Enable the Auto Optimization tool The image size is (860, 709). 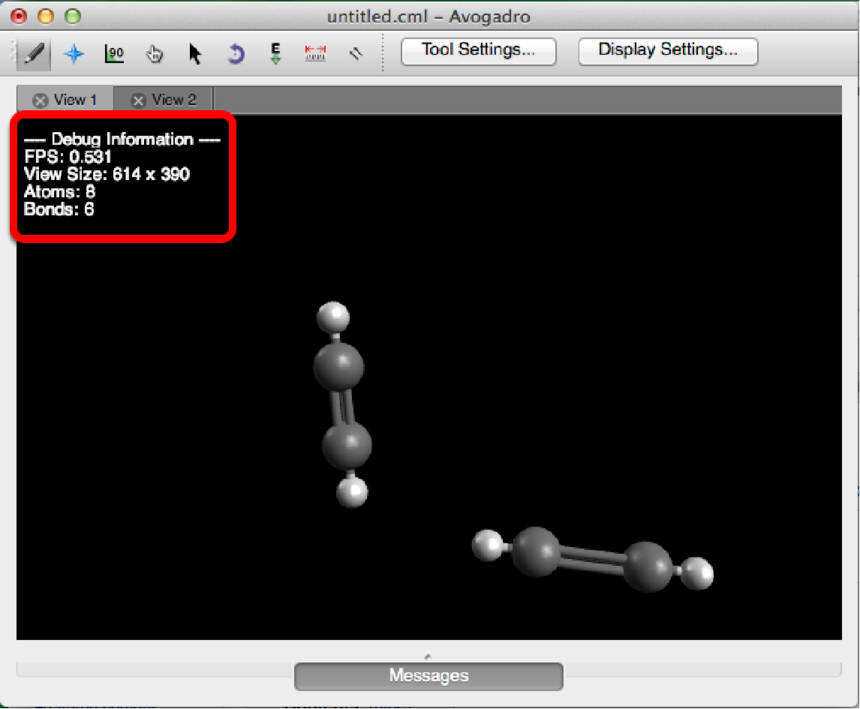(x=276, y=53)
